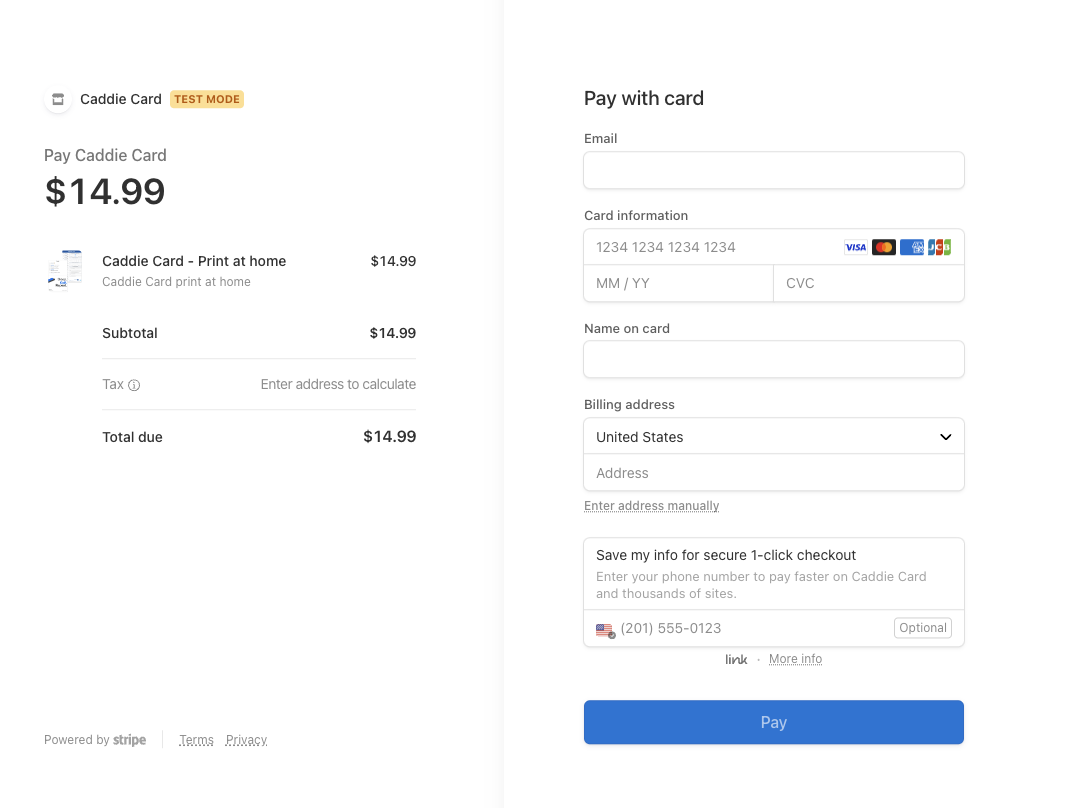The width and height of the screenshot is (1067, 808).
Task: Click the American Express logo
Action: pos(911,247)
